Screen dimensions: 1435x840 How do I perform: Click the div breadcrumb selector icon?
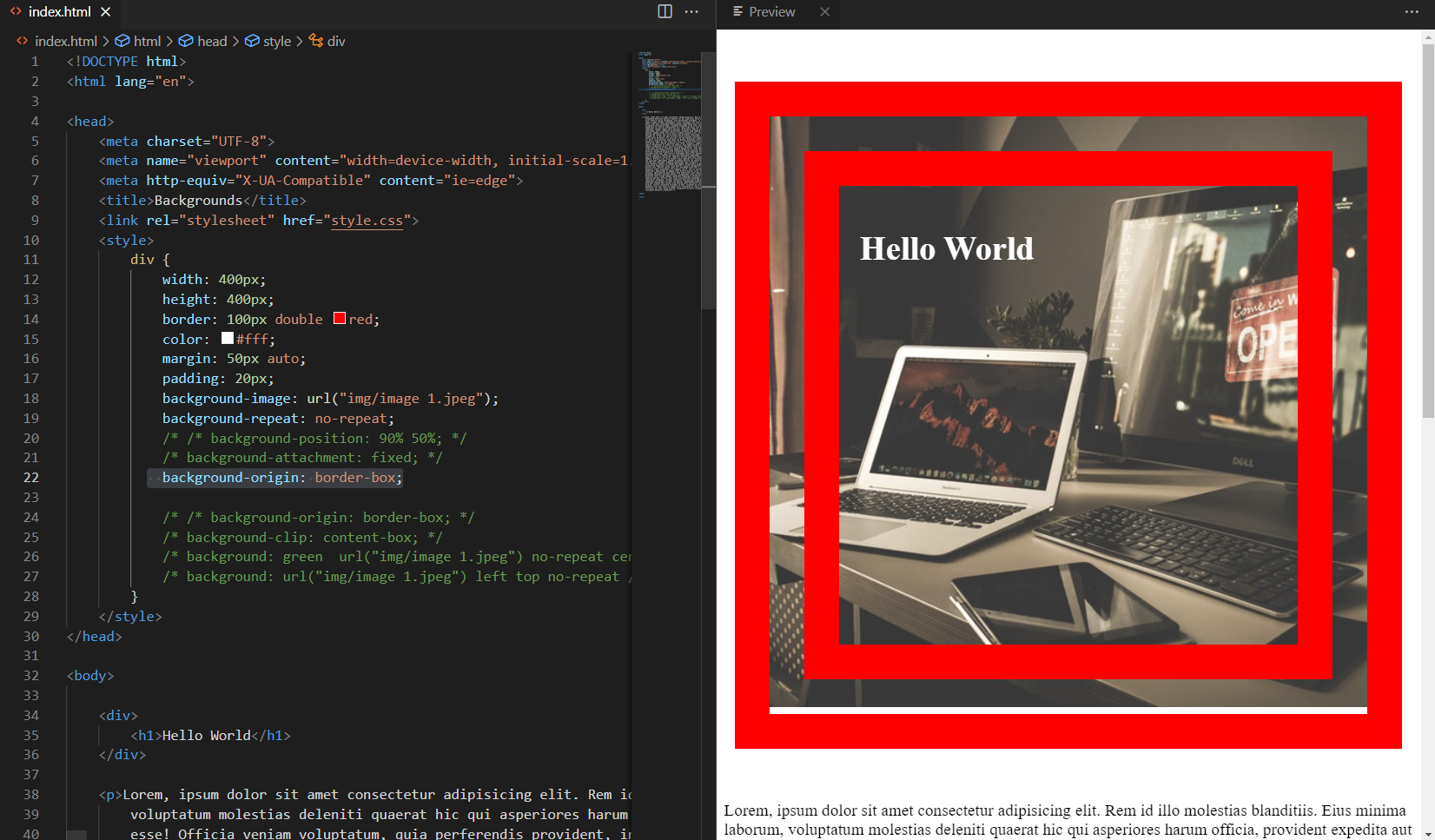click(316, 41)
